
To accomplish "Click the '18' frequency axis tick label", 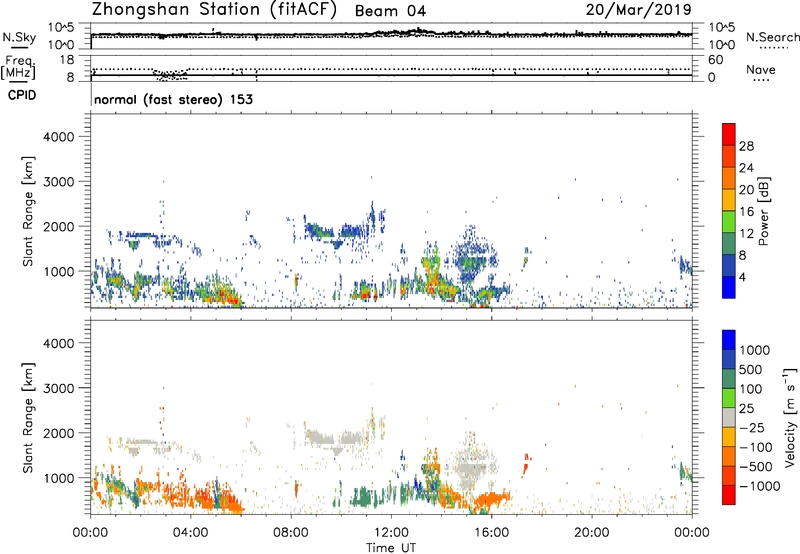I will (67, 60).
